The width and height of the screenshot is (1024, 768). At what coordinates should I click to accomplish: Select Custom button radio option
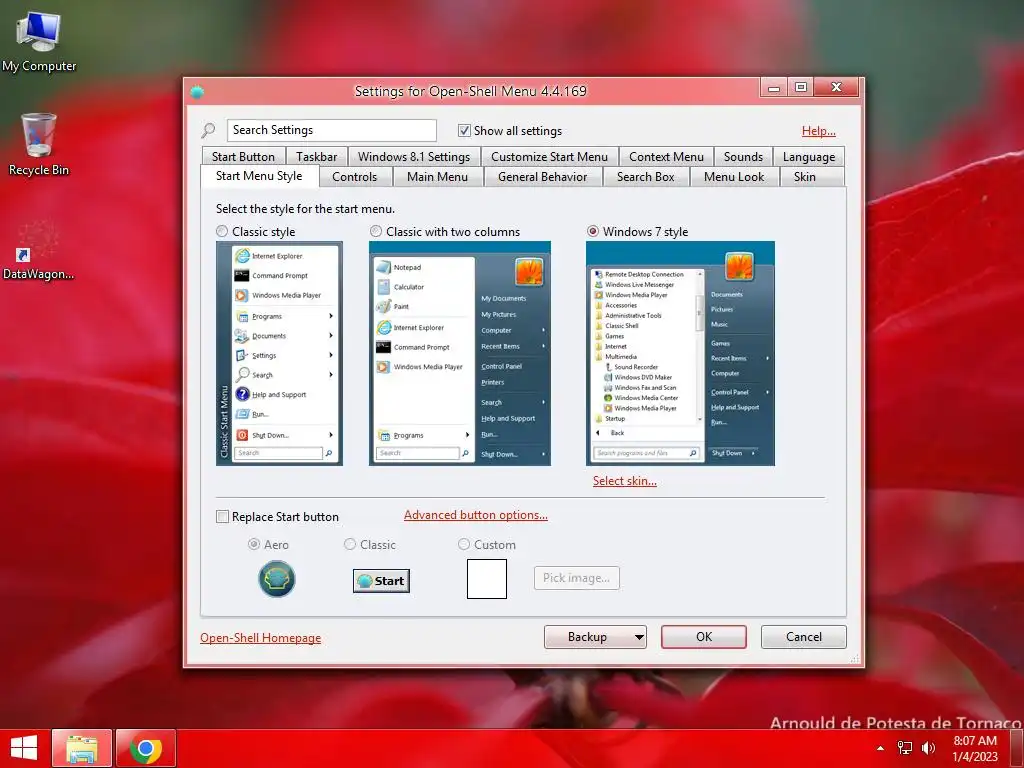(464, 544)
